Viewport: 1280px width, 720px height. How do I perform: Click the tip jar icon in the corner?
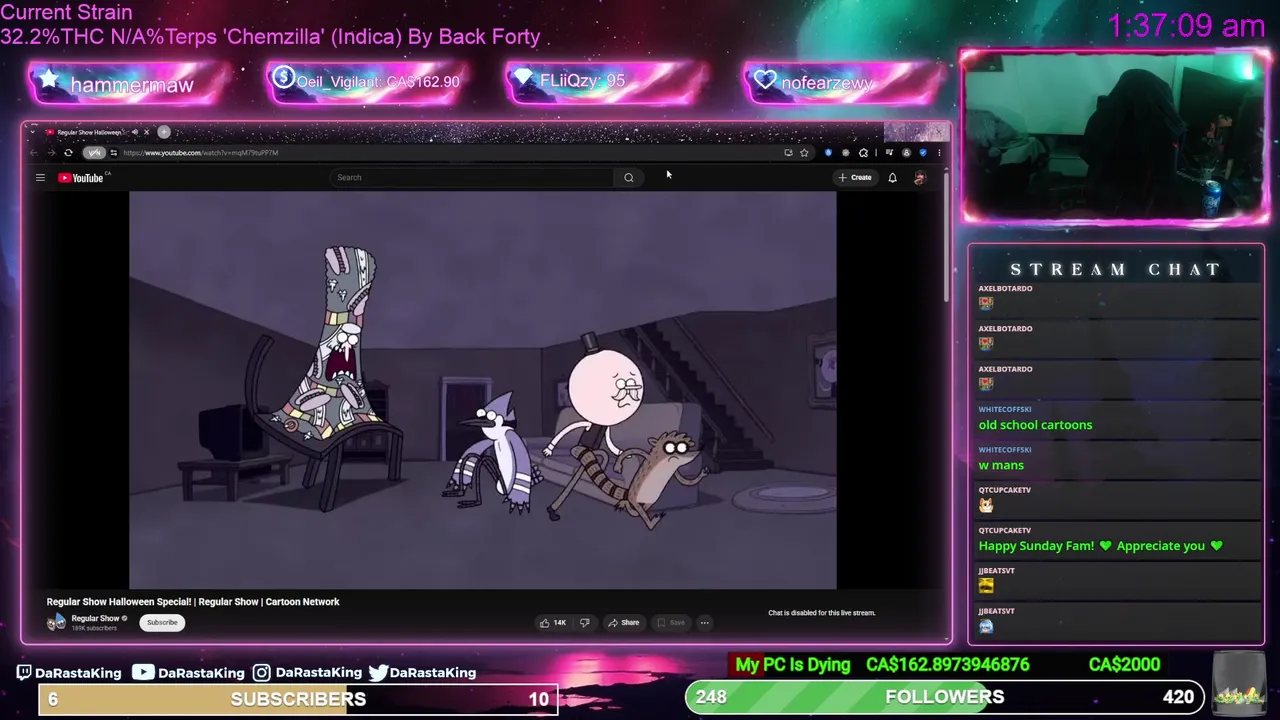pos(1239,686)
